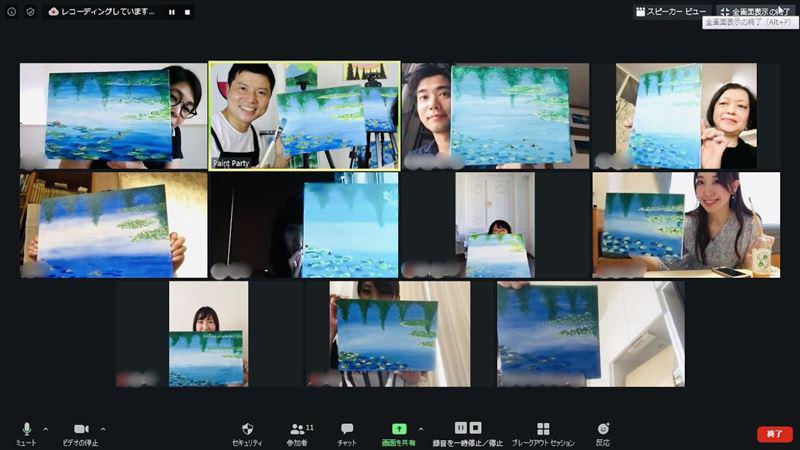Select the dark tile showing a bright blue painting
Viewport: 800px width, 450px height.
click(304, 225)
